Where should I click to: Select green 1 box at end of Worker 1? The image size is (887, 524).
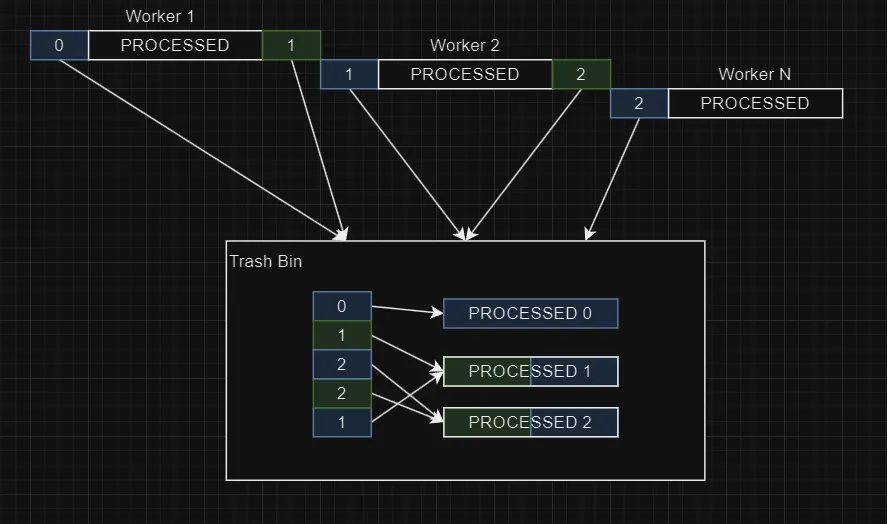click(291, 45)
